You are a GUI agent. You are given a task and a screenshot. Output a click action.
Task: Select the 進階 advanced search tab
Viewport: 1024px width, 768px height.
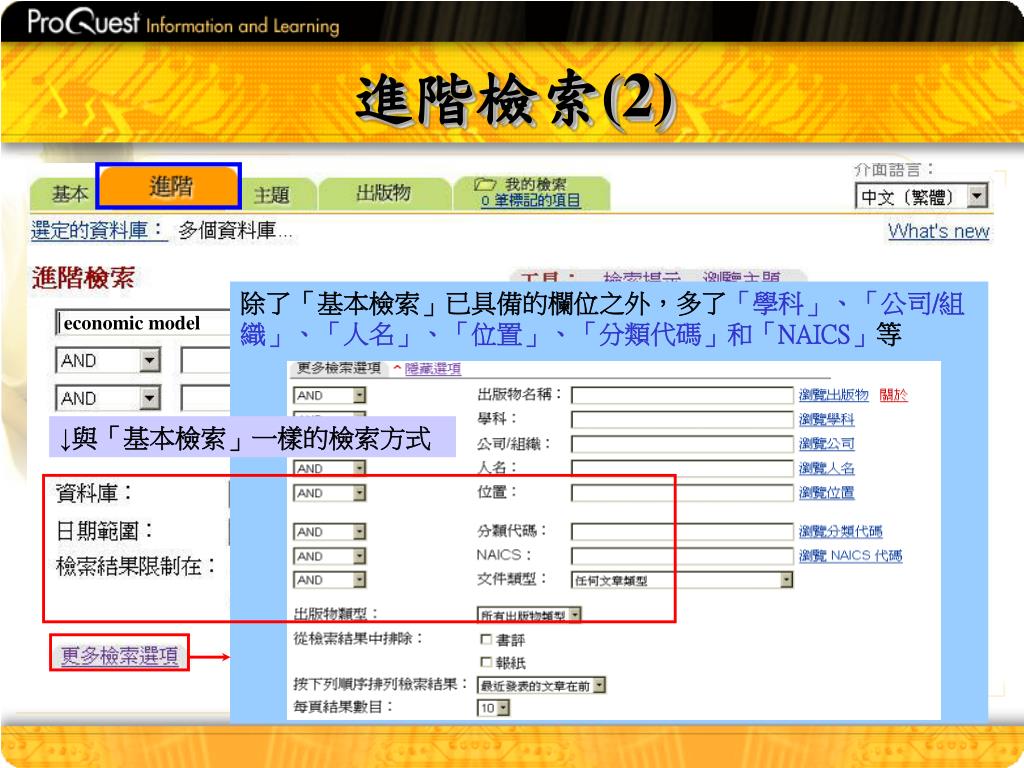coord(171,187)
